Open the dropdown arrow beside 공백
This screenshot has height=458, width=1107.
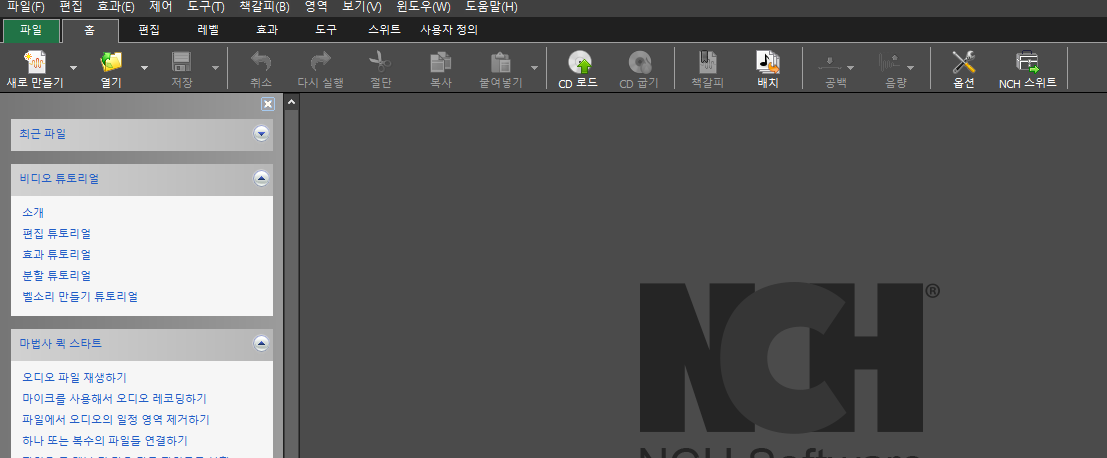coord(851,68)
